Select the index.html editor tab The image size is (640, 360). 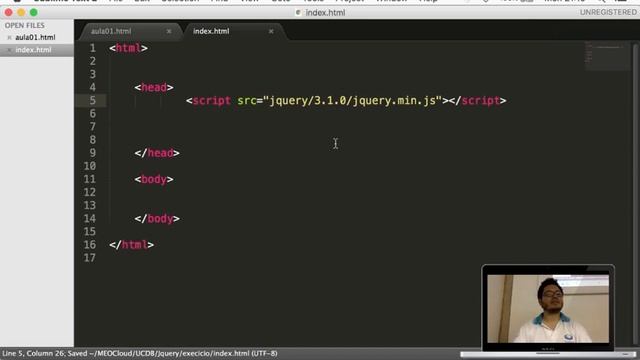(211, 31)
